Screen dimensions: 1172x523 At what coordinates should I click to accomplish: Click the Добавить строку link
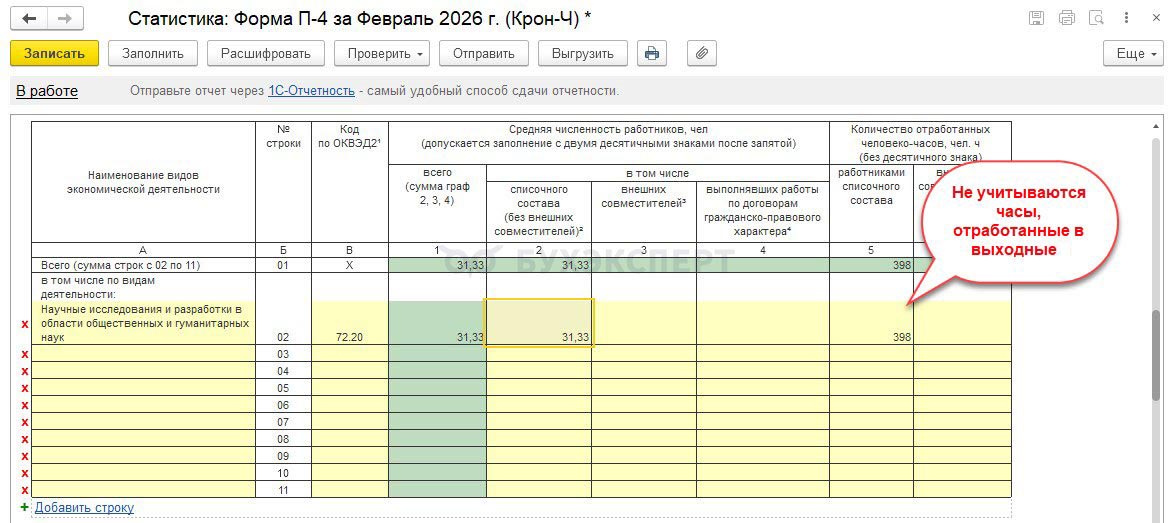[x=84, y=508]
